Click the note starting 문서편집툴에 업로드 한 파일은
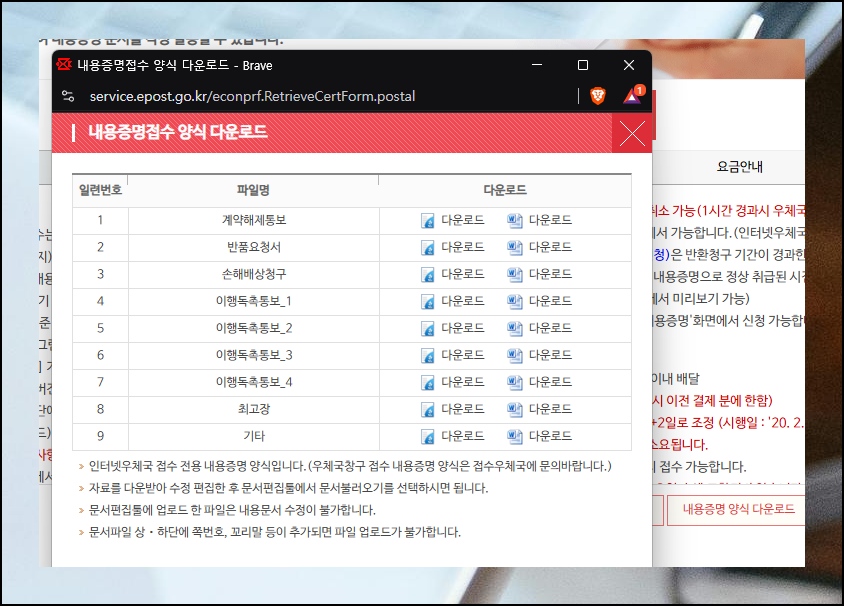Viewport: 844px width, 606px height. tap(232, 510)
